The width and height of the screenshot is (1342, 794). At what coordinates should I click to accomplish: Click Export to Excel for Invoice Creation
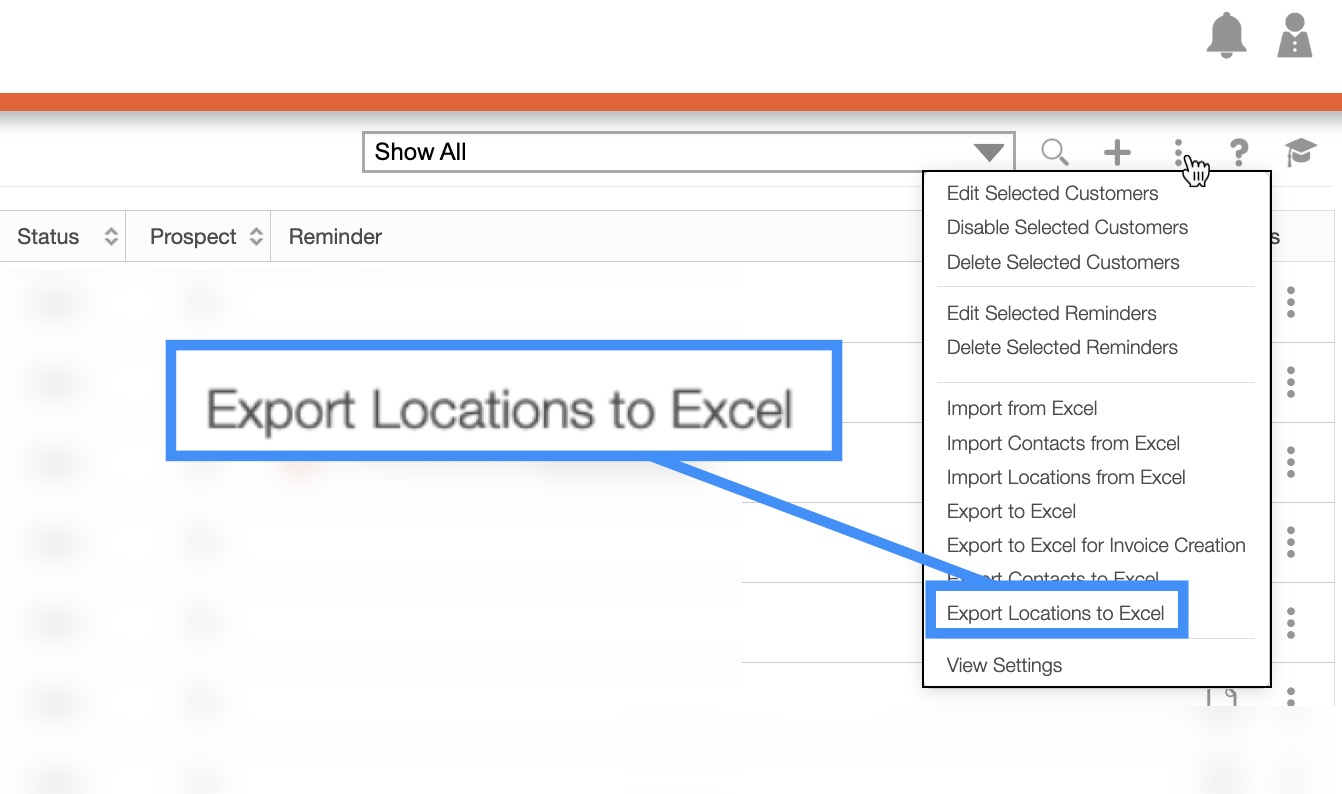click(1095, 545)
